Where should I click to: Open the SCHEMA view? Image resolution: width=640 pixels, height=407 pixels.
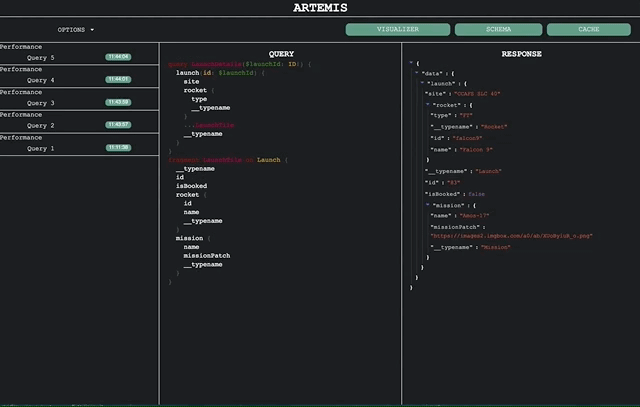498,29
